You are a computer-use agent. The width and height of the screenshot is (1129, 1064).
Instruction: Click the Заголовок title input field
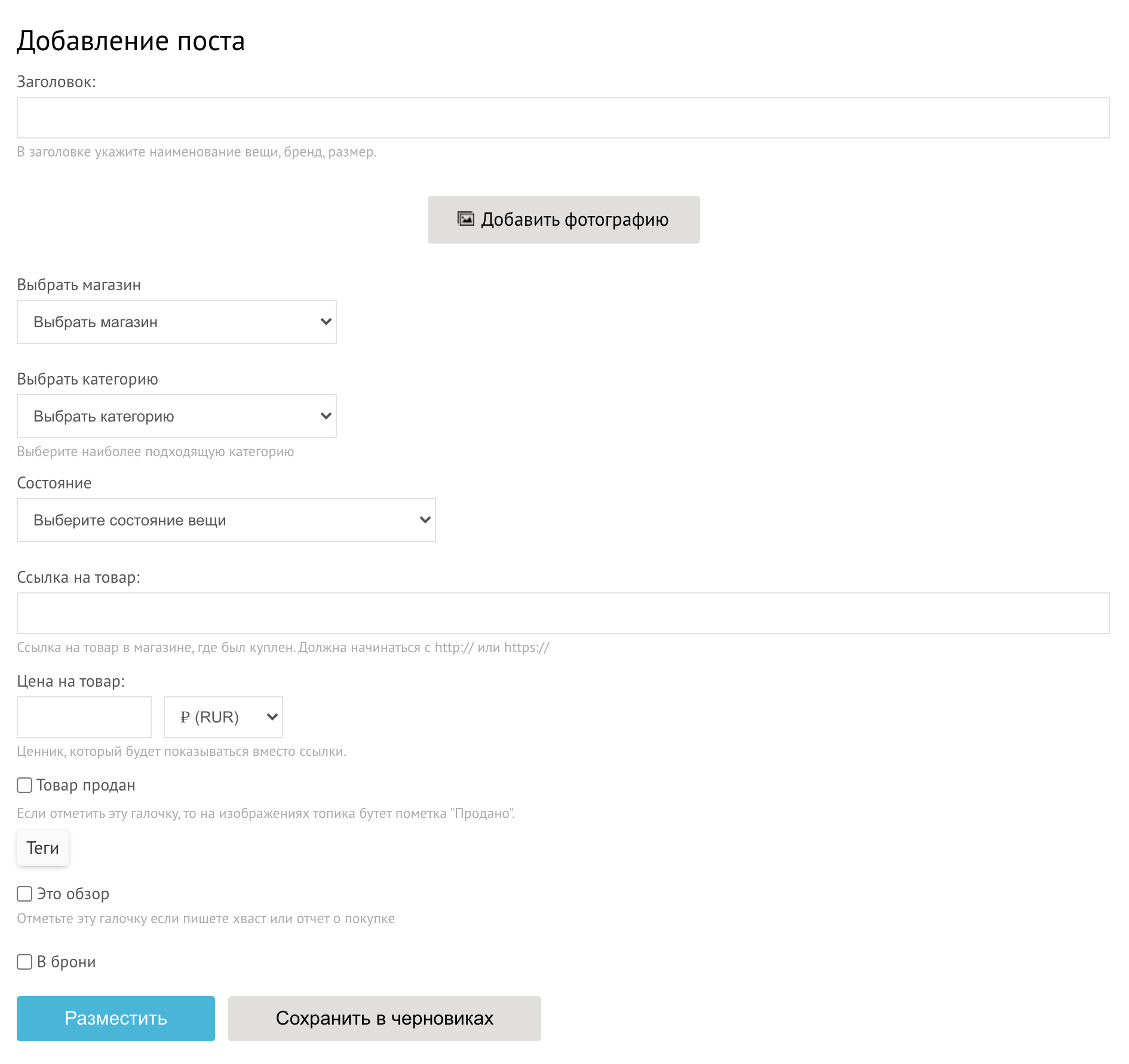(x=563, y=118)
